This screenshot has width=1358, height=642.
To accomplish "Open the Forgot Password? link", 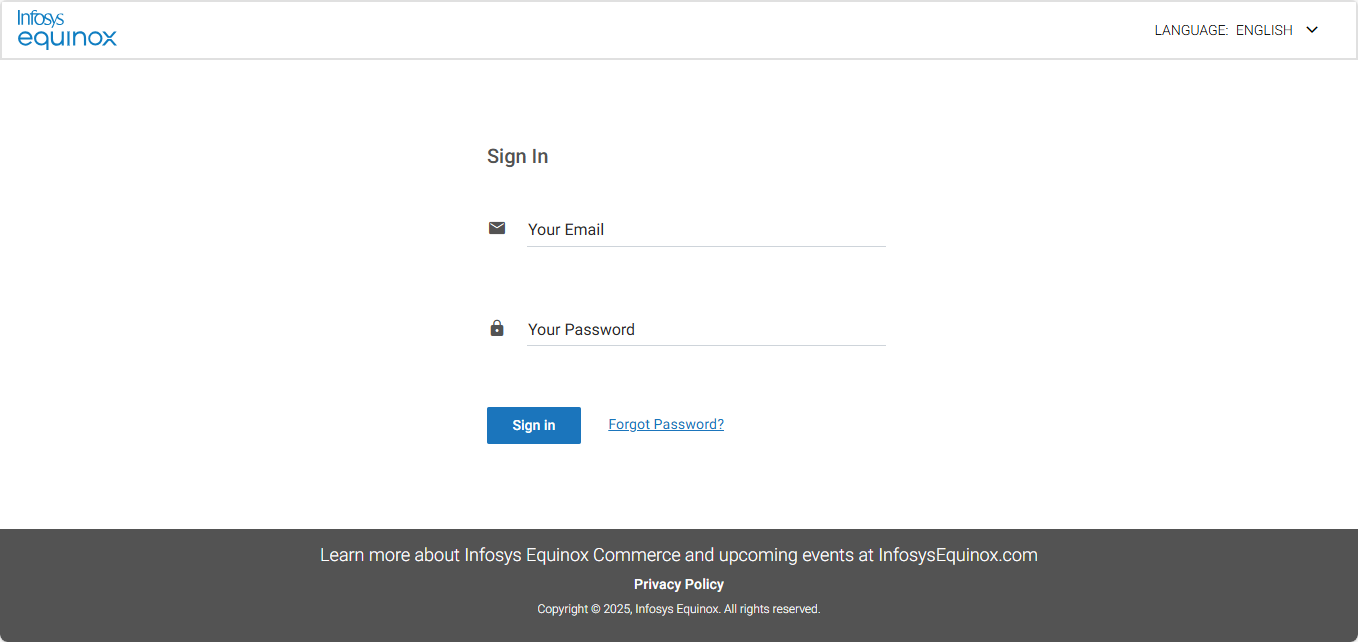I will coord(666,424).
